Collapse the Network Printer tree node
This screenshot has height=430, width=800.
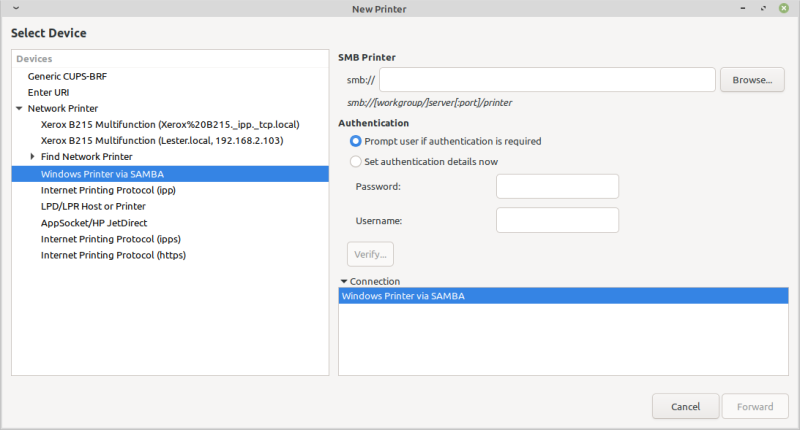[x=19, y=108]
